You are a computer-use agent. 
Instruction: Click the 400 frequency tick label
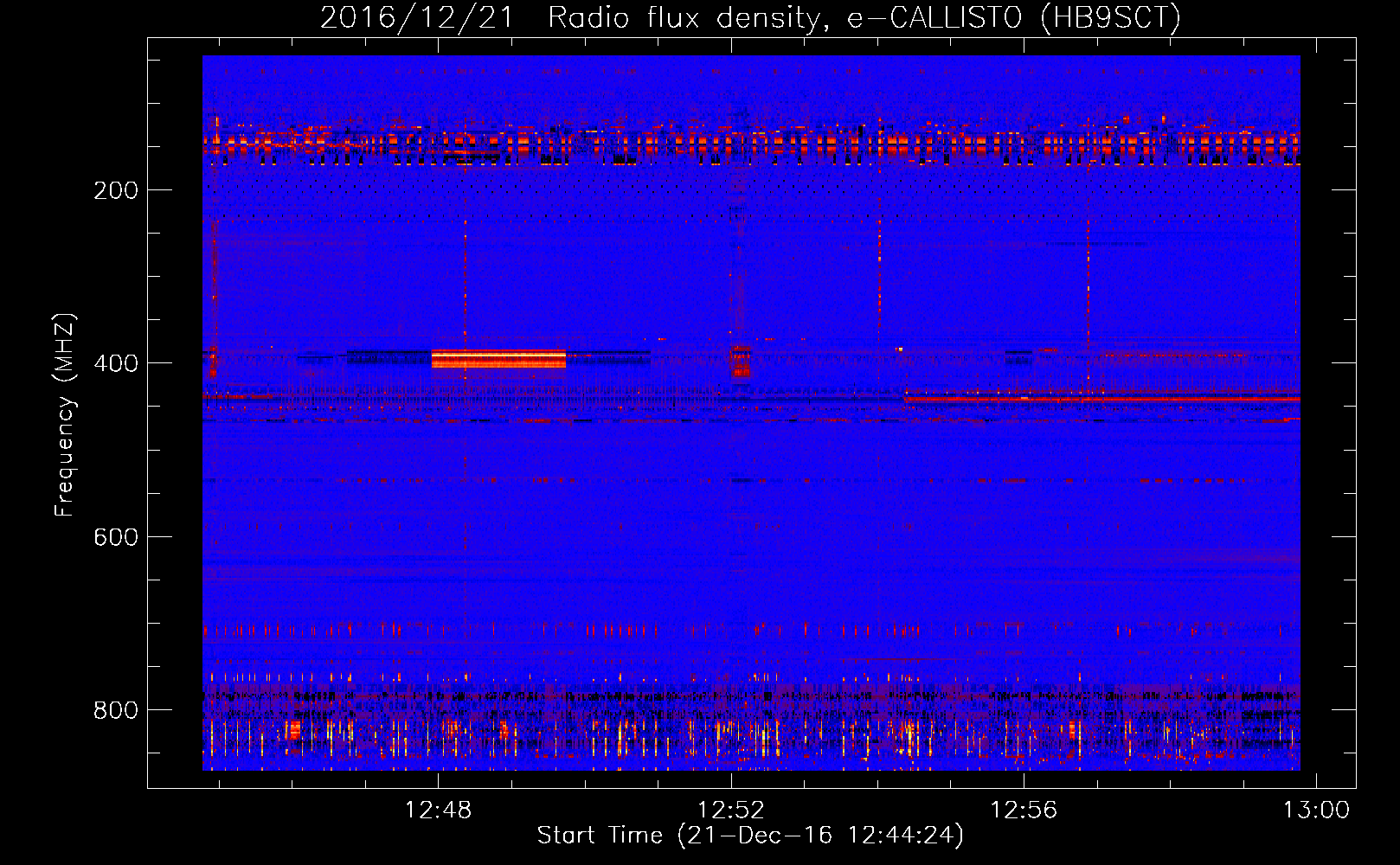pos(116,363)
